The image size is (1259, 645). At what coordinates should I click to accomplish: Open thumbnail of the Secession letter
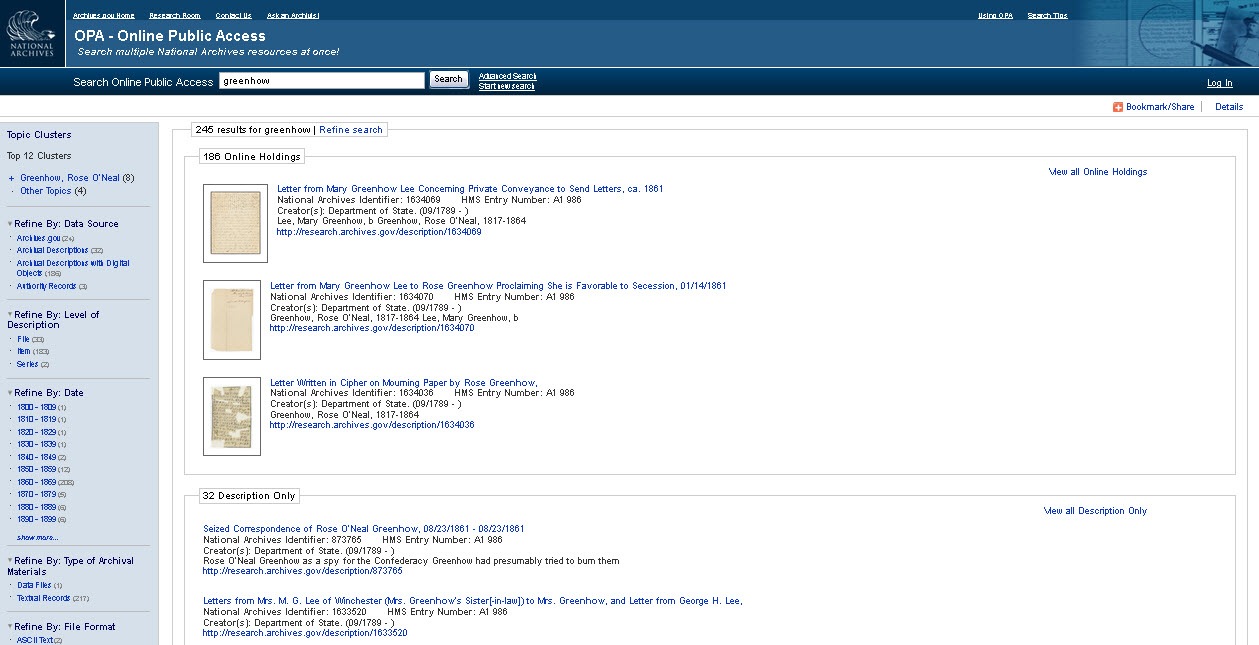[x=232, y=320]
